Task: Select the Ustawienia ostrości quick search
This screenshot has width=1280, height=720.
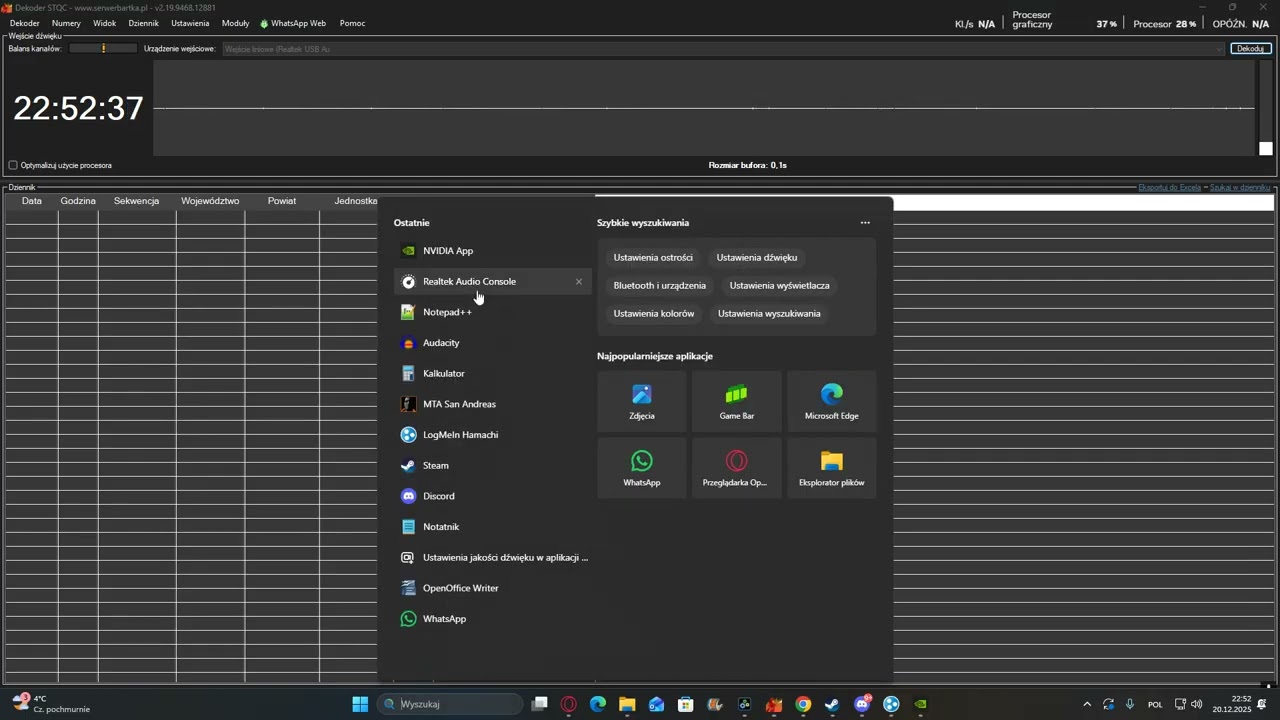Action: (653, 258)
